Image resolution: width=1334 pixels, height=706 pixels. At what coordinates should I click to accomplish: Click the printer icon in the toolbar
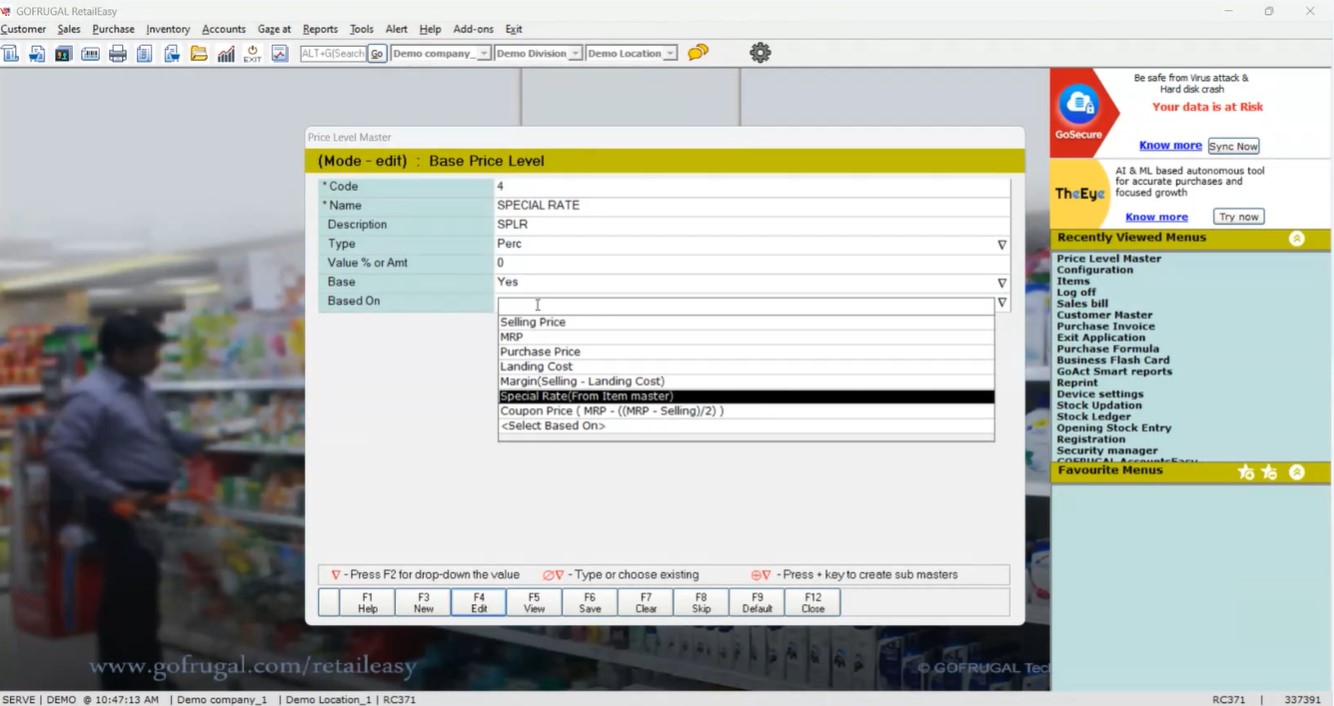pos(117,54)
